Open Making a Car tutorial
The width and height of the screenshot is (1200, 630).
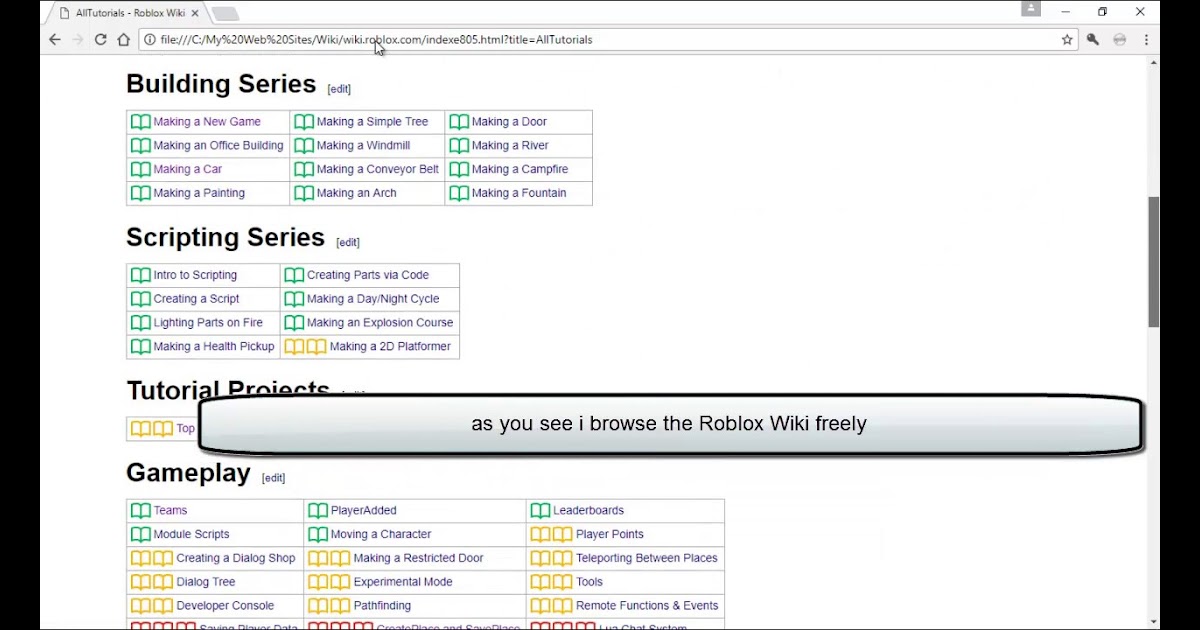click(x=188, y=170)
